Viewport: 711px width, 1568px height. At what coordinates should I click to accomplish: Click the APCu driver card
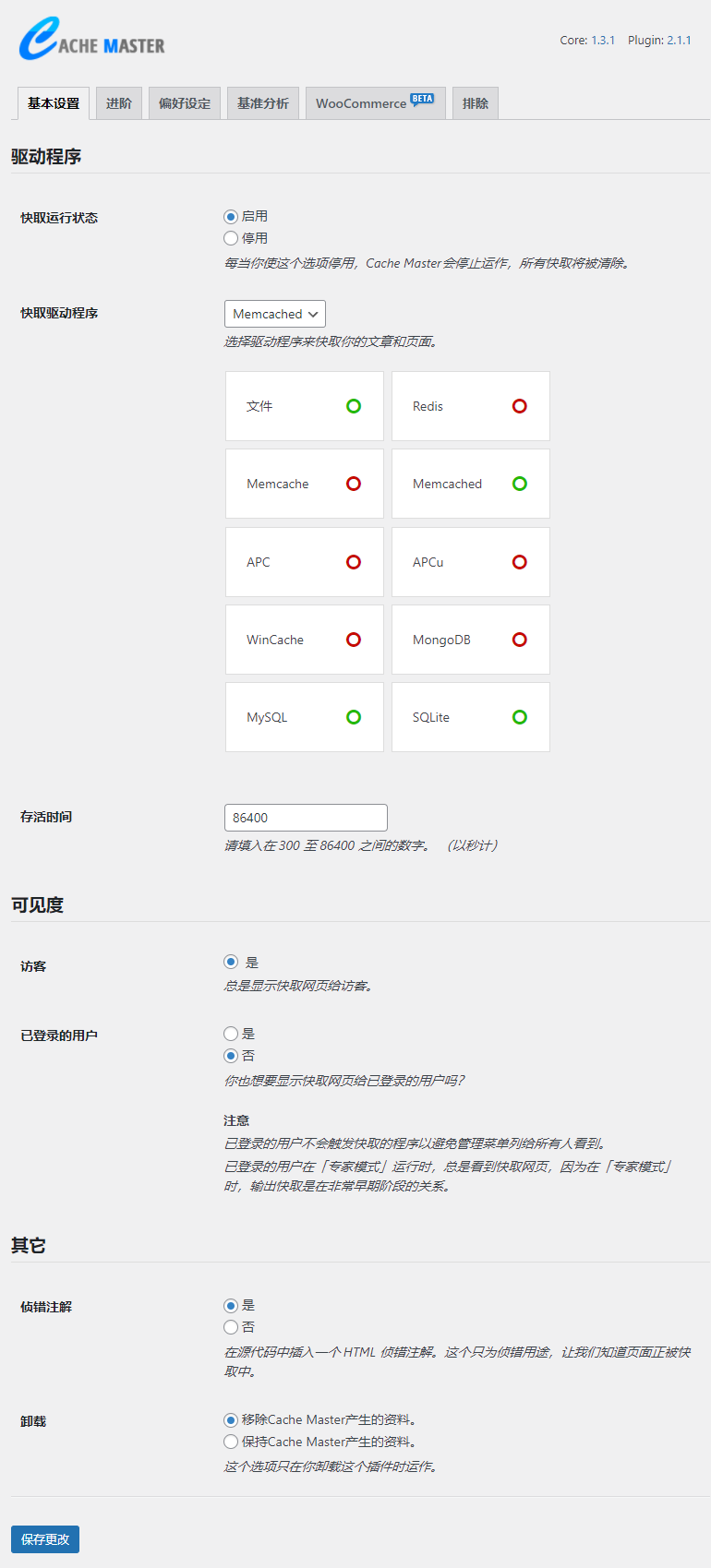pyautogui.click(x=471, y=562)
